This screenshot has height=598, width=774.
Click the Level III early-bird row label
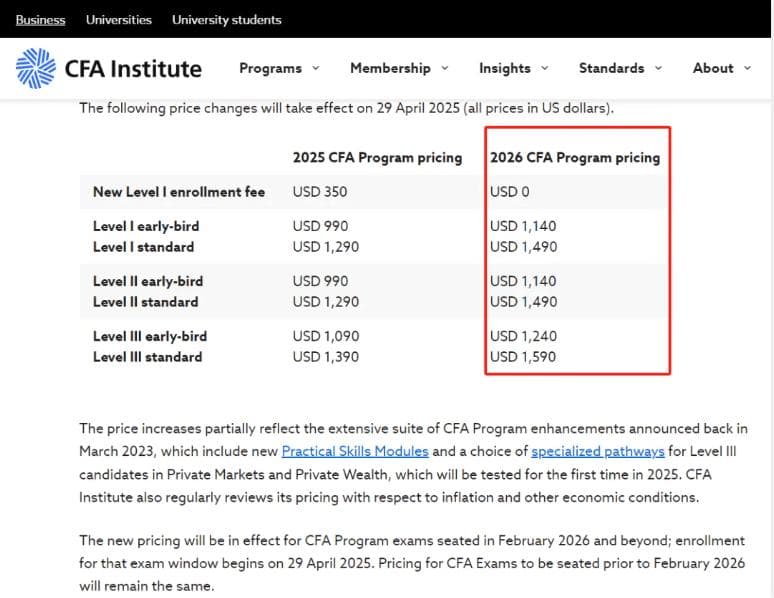(x=150, y=336)
